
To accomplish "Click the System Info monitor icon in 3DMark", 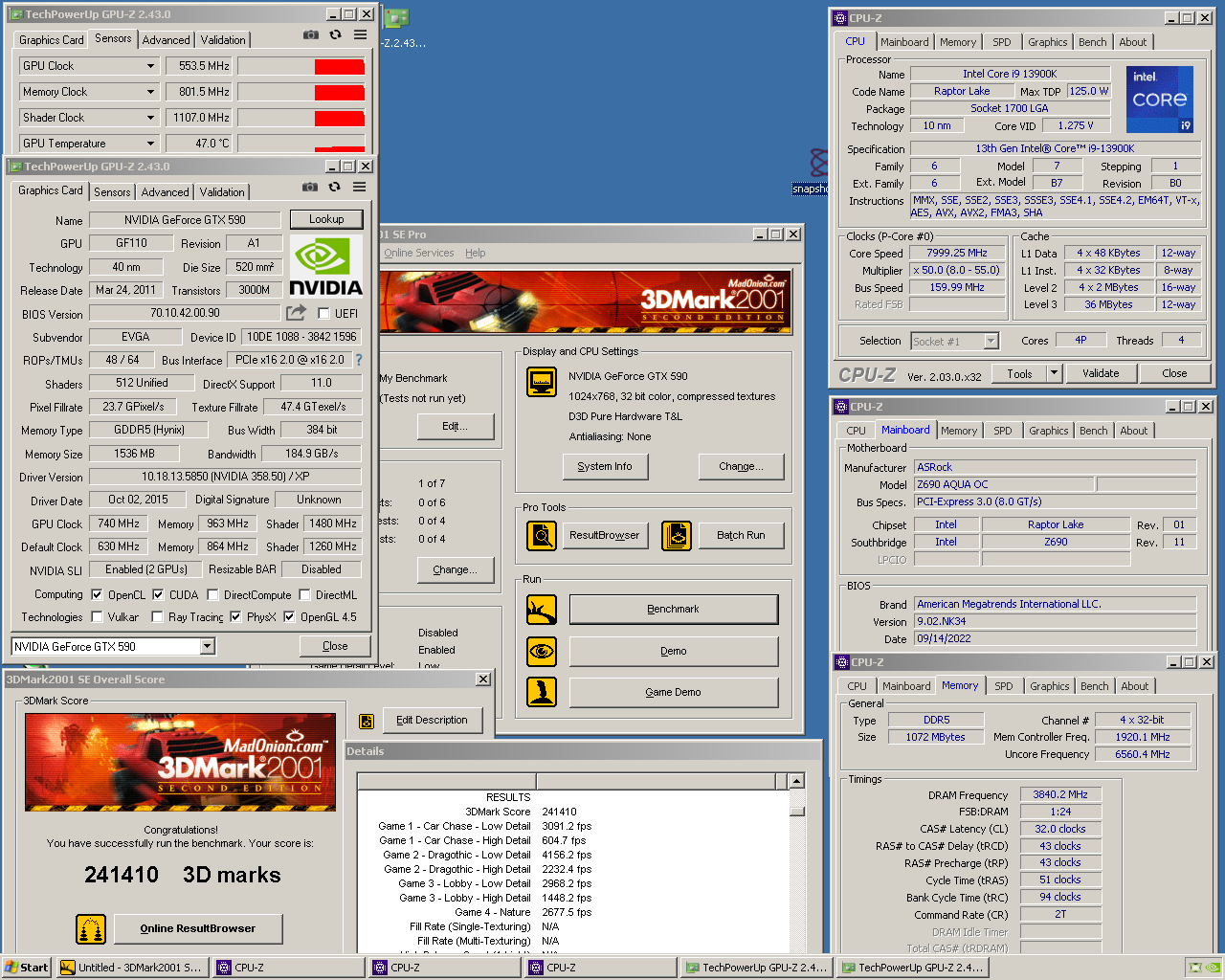I will tap(542, 382).
